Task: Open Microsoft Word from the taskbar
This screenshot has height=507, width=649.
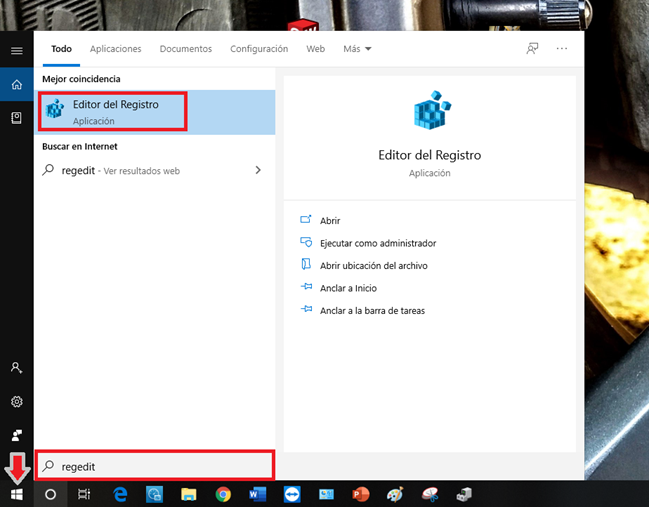Action: pyautogui.click(x=257, y=494)
